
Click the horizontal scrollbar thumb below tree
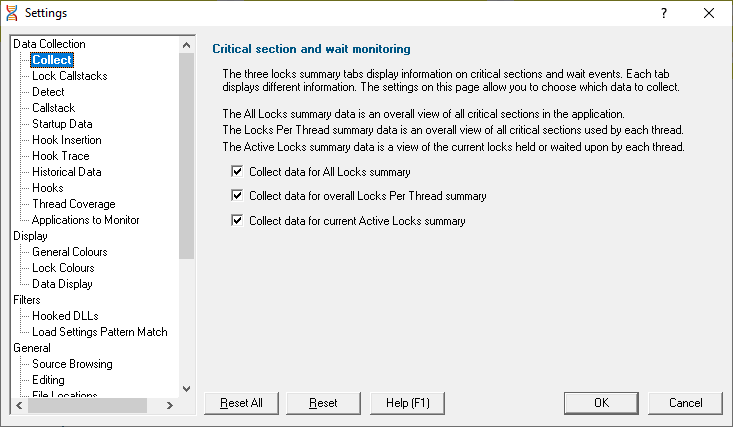click(87, 405)
